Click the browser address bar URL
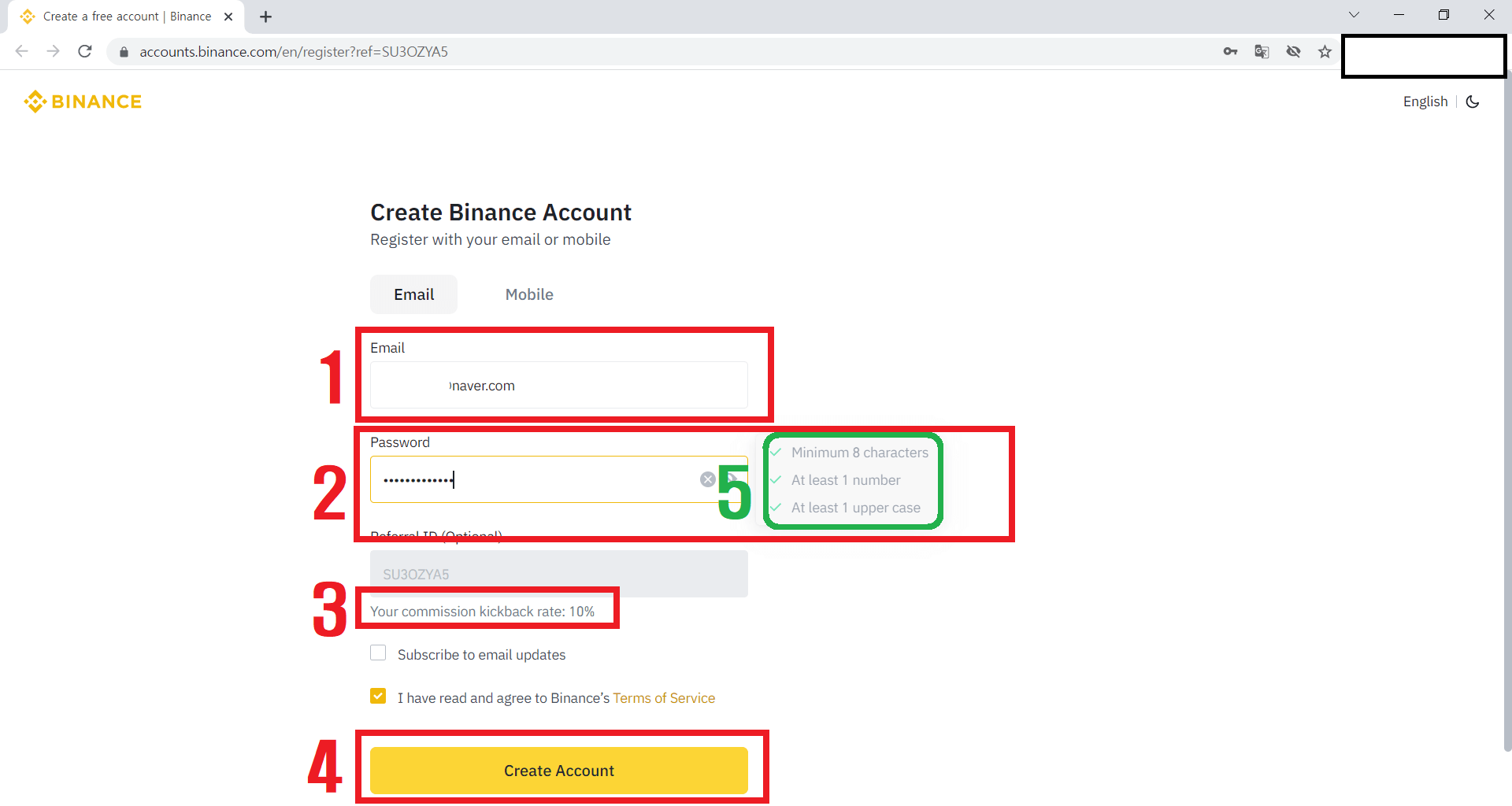Viewport: 1512px width, 806px height. [294, 52]
